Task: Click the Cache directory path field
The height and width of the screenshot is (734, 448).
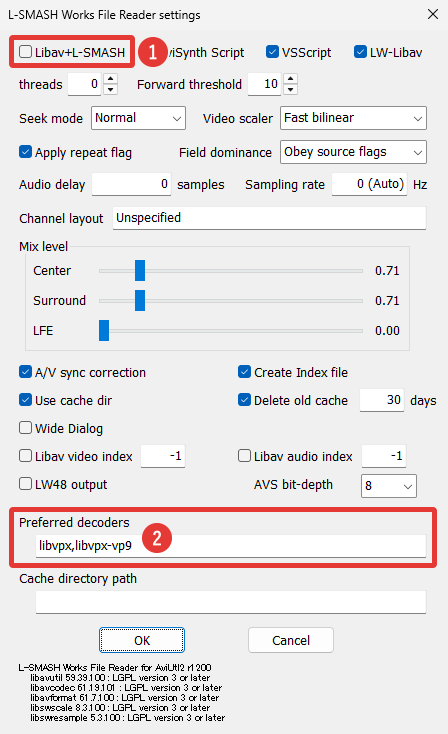Action: coord(231,602)
